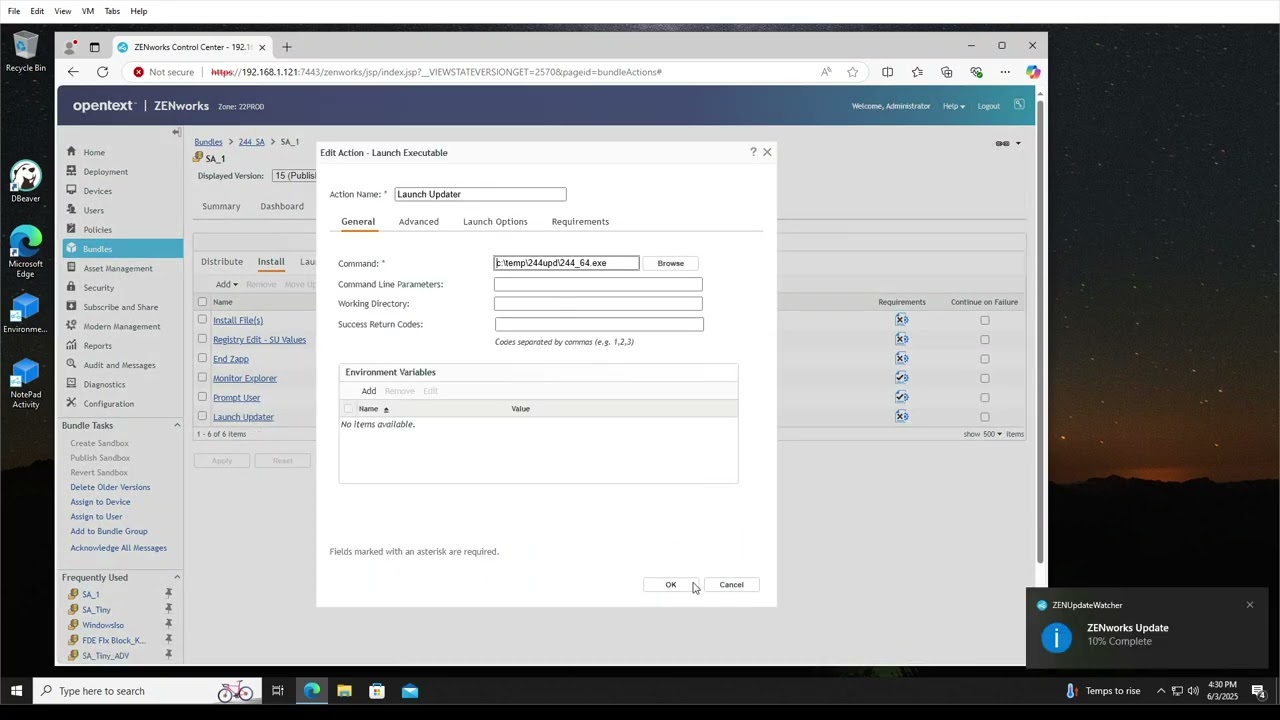This screenshot has height=720, width=1280.
Task: Open the Add dropdown in actions toolbar
Action: [x=227, y=284]
